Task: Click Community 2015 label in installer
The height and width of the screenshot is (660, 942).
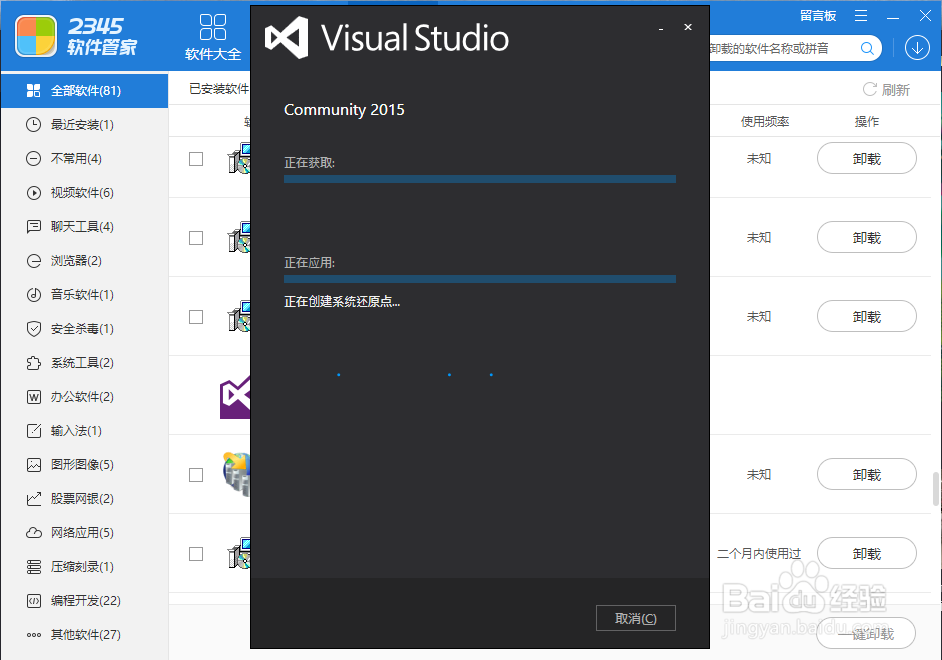Action: click(x=344, y=110)
